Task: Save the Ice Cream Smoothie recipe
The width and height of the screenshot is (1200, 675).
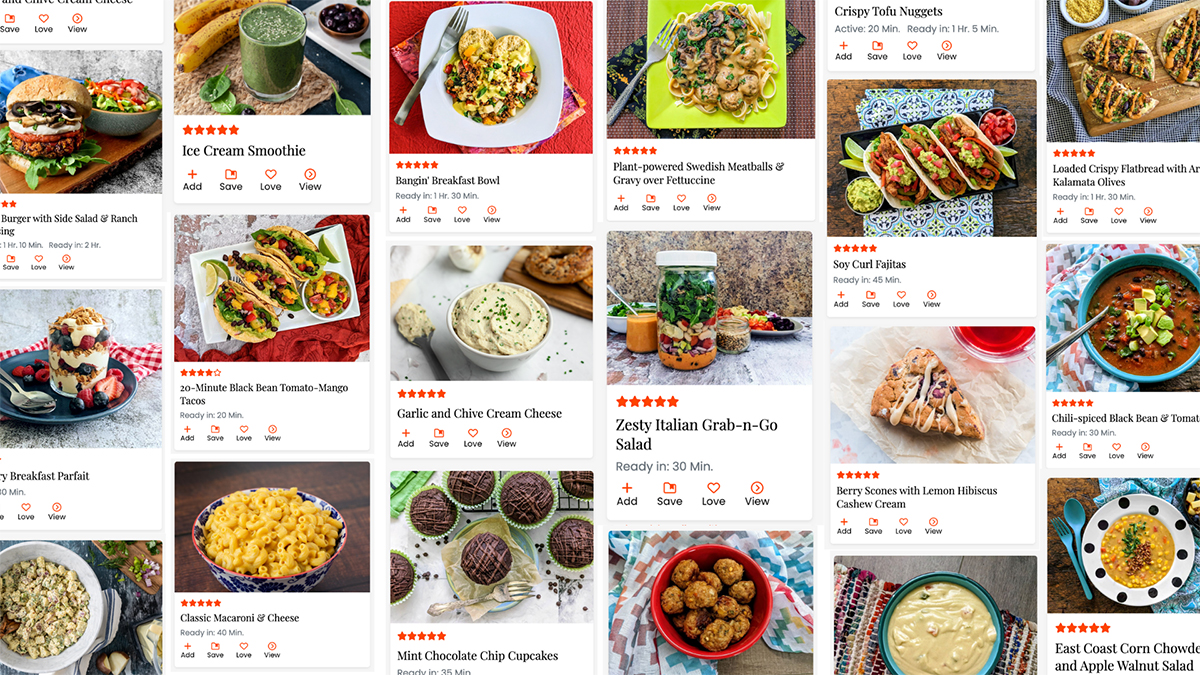Action: (231, 180)
